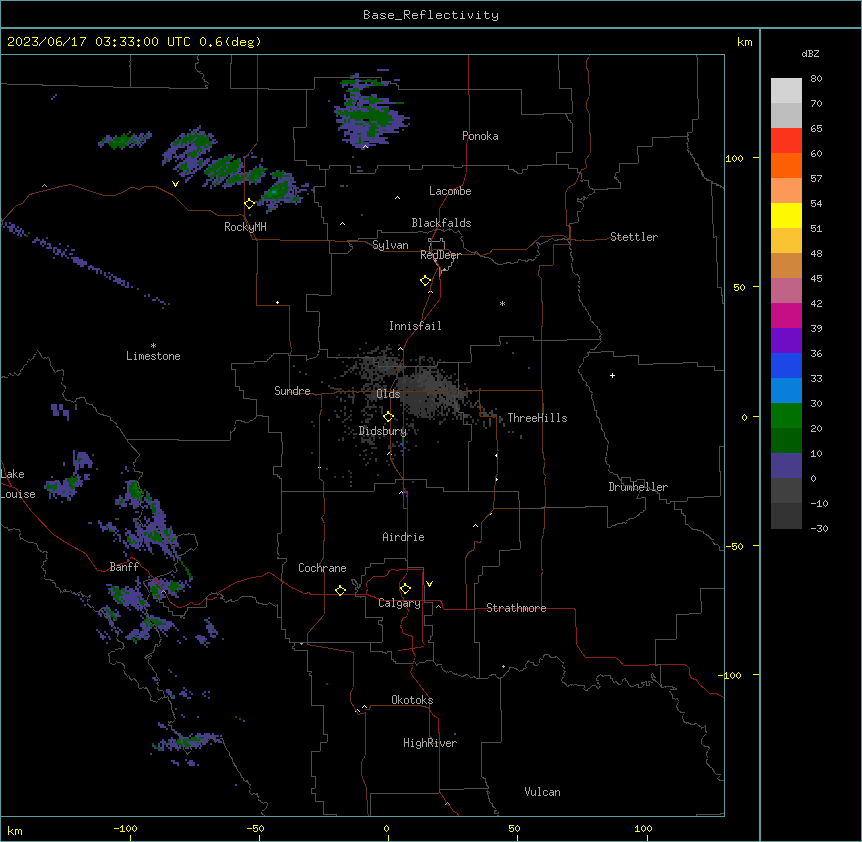Click the Sundre town label
Viewport: 862px width, 842px height.
(x=292, y=391)
